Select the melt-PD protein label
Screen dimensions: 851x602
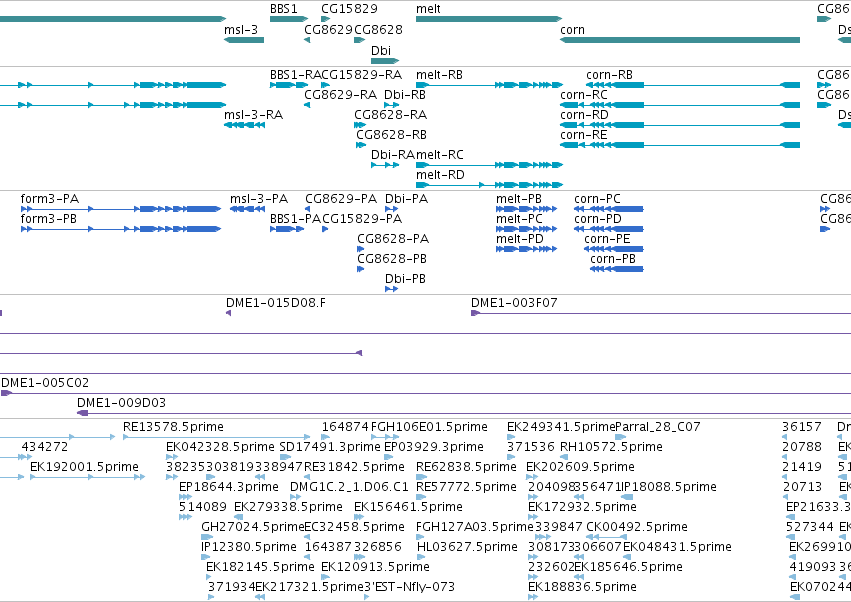point(519,239)
